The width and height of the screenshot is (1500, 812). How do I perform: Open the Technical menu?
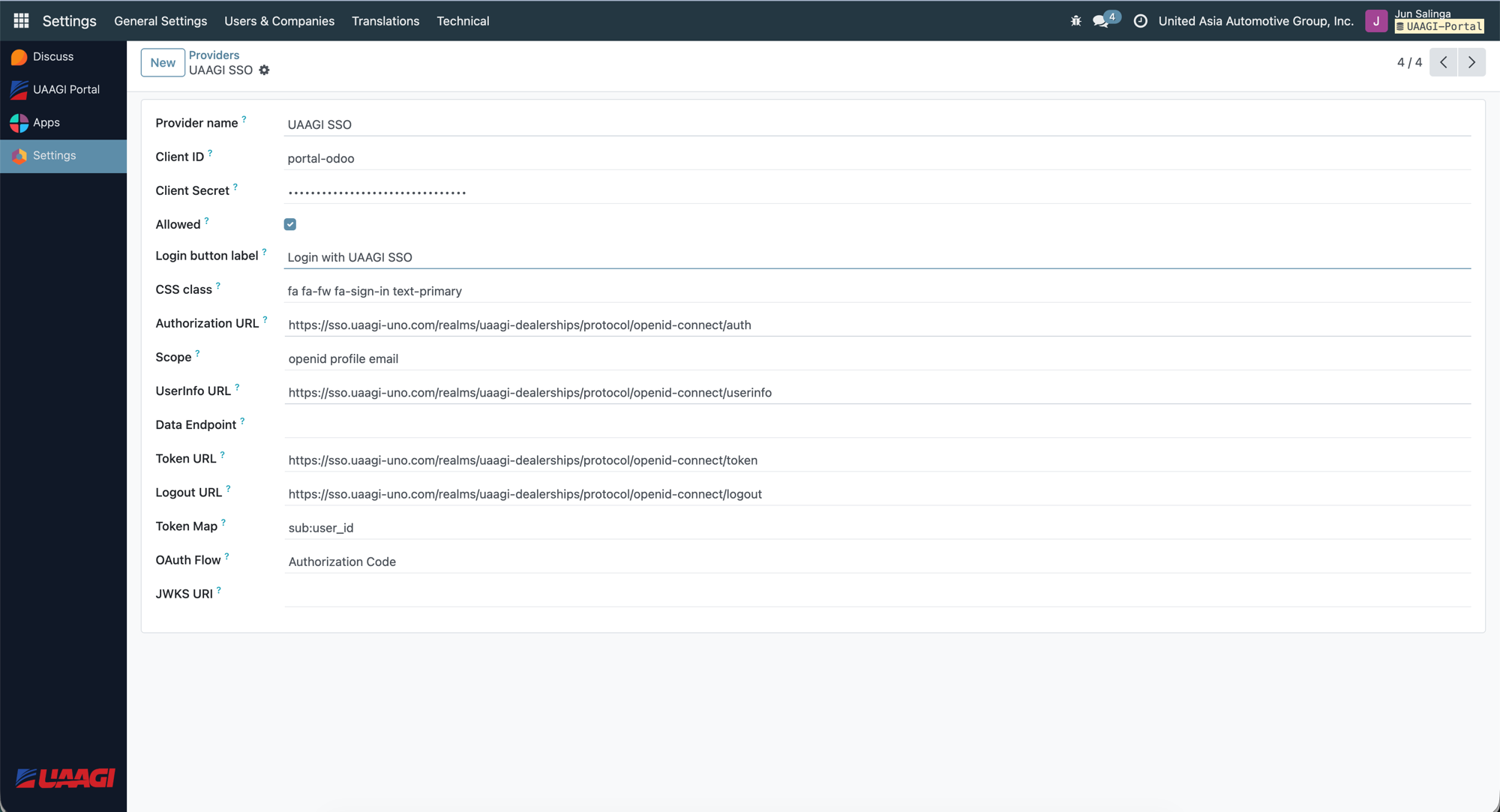pyautogui.click(x=463, y=21)
